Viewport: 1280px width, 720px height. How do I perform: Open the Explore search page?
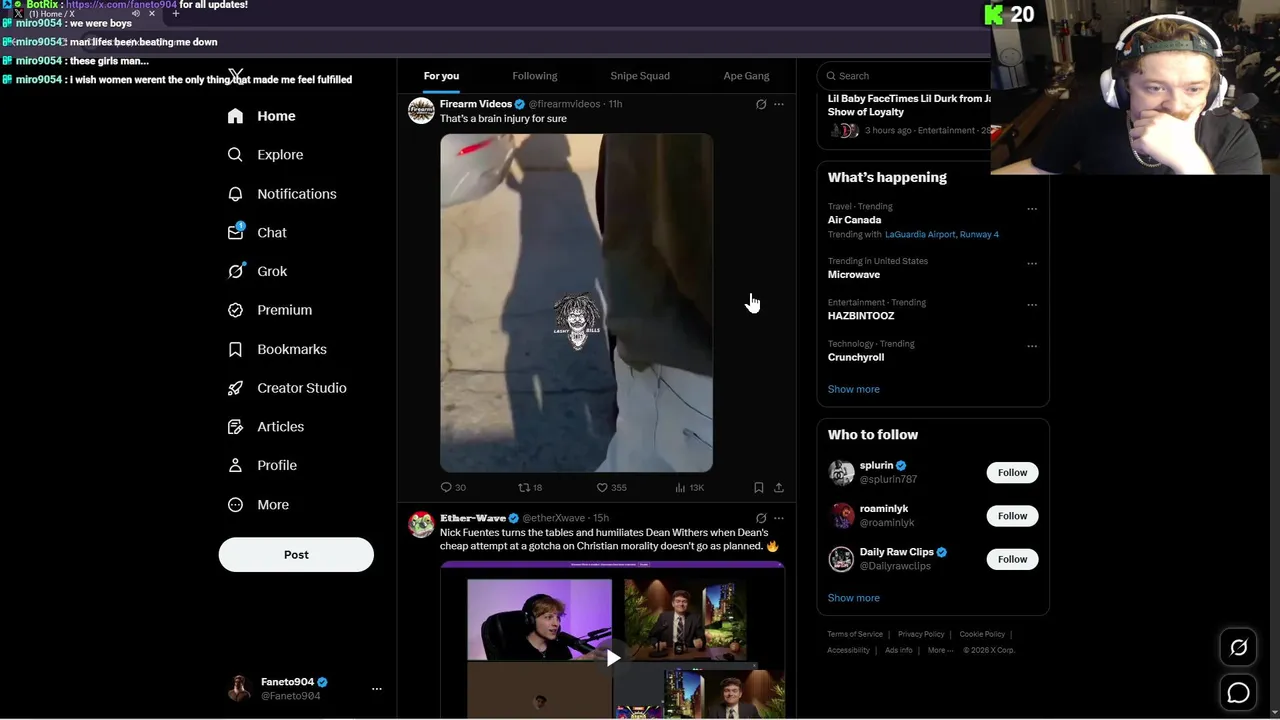click(265, 155)
